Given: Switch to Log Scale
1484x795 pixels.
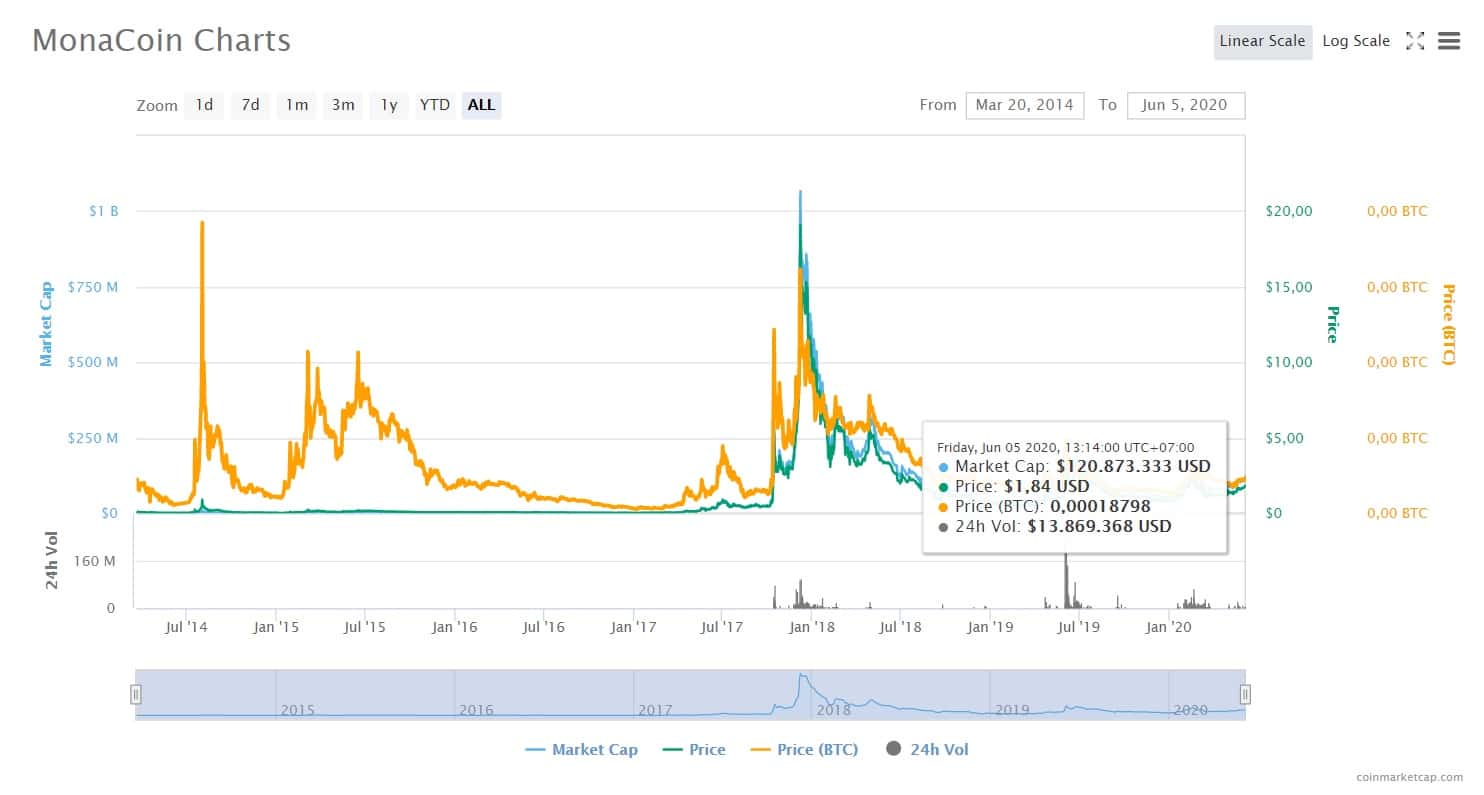Looking at the screenshot, I should pyautogui.click(x=1356, y=42).
